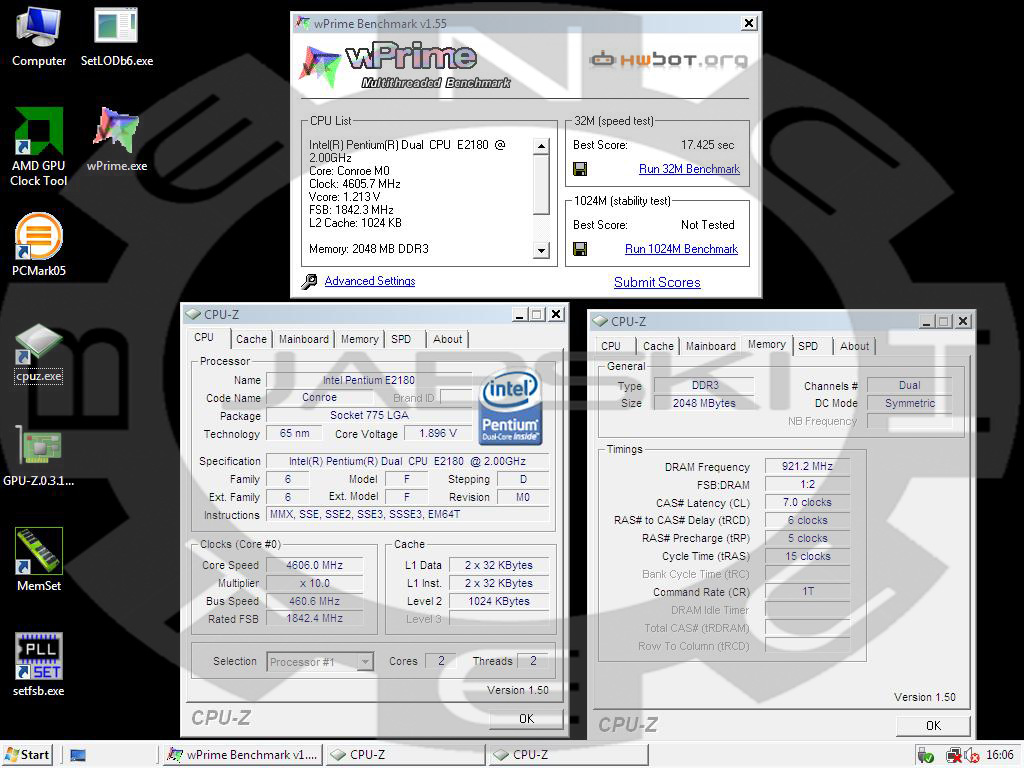Click the Rated FSB 1842.4 MHz value
The width and height of the screenshot is (1024, 768).
tap(314, 618)
